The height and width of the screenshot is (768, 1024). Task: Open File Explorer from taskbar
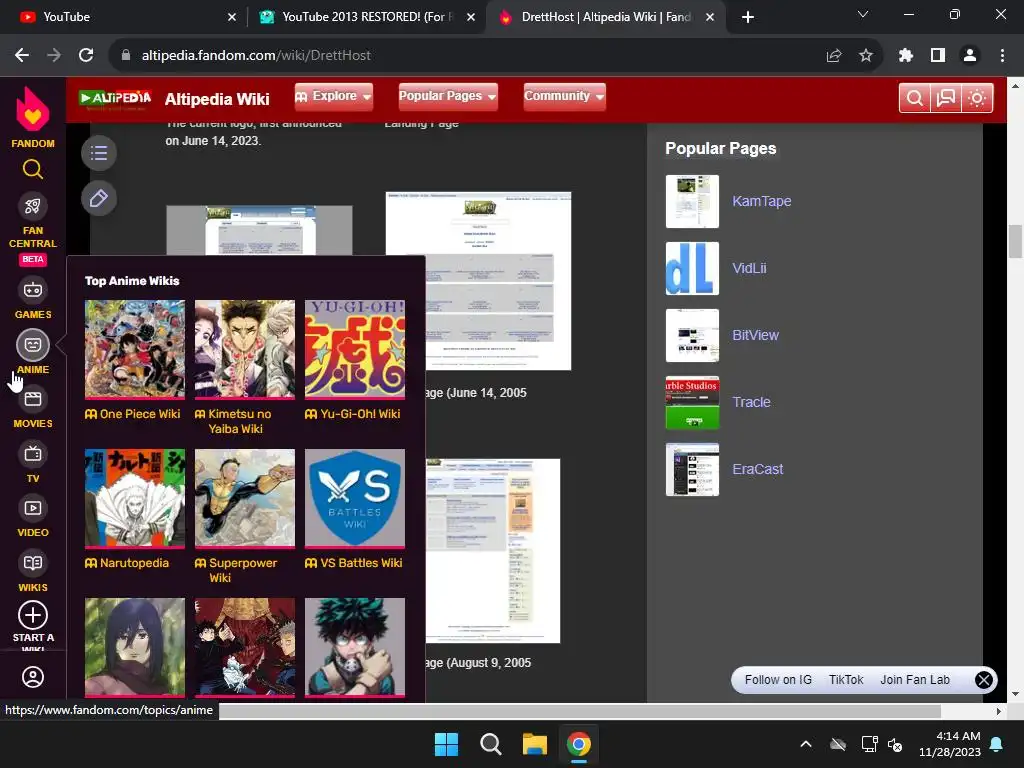coord(534,744)
